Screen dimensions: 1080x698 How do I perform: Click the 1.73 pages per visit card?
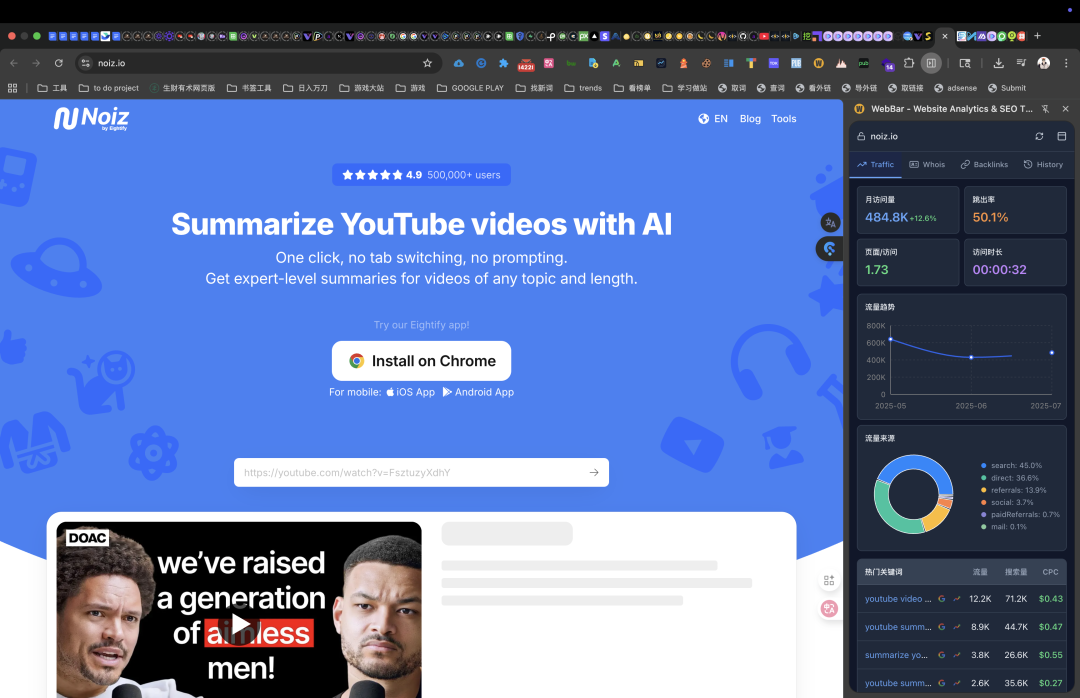coord(908,262)
